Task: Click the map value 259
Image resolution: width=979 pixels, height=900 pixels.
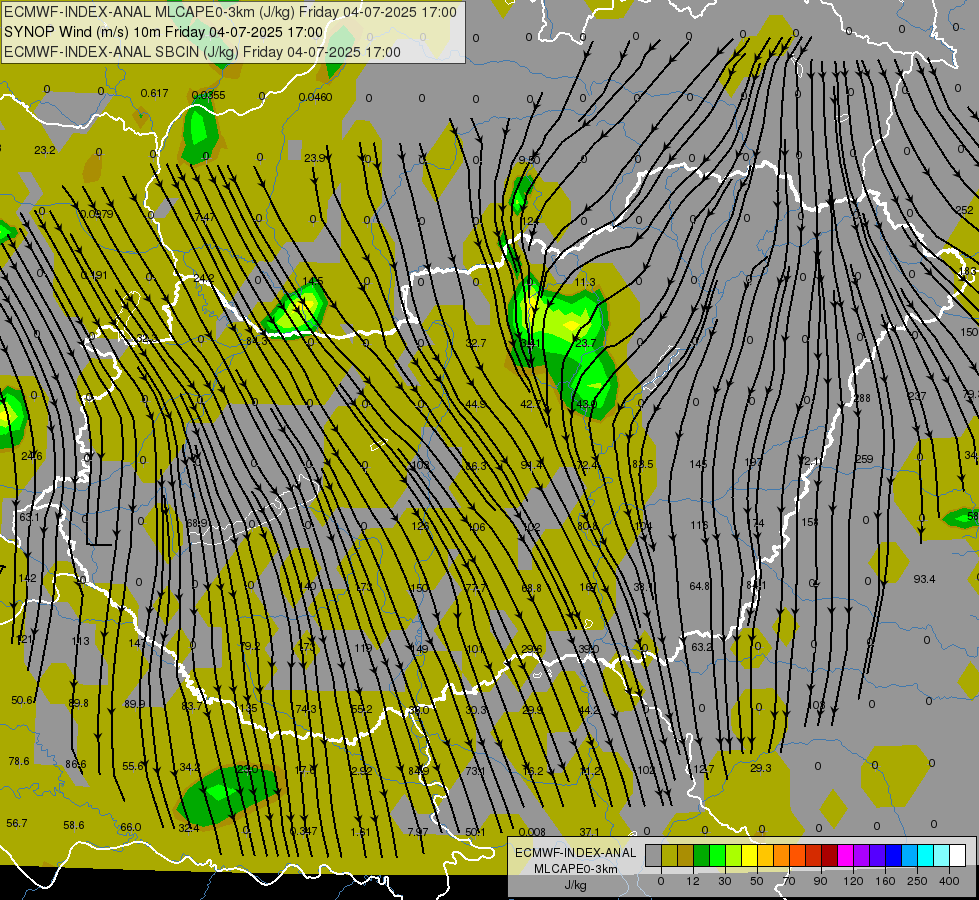Action: click(x=864, y=459)
